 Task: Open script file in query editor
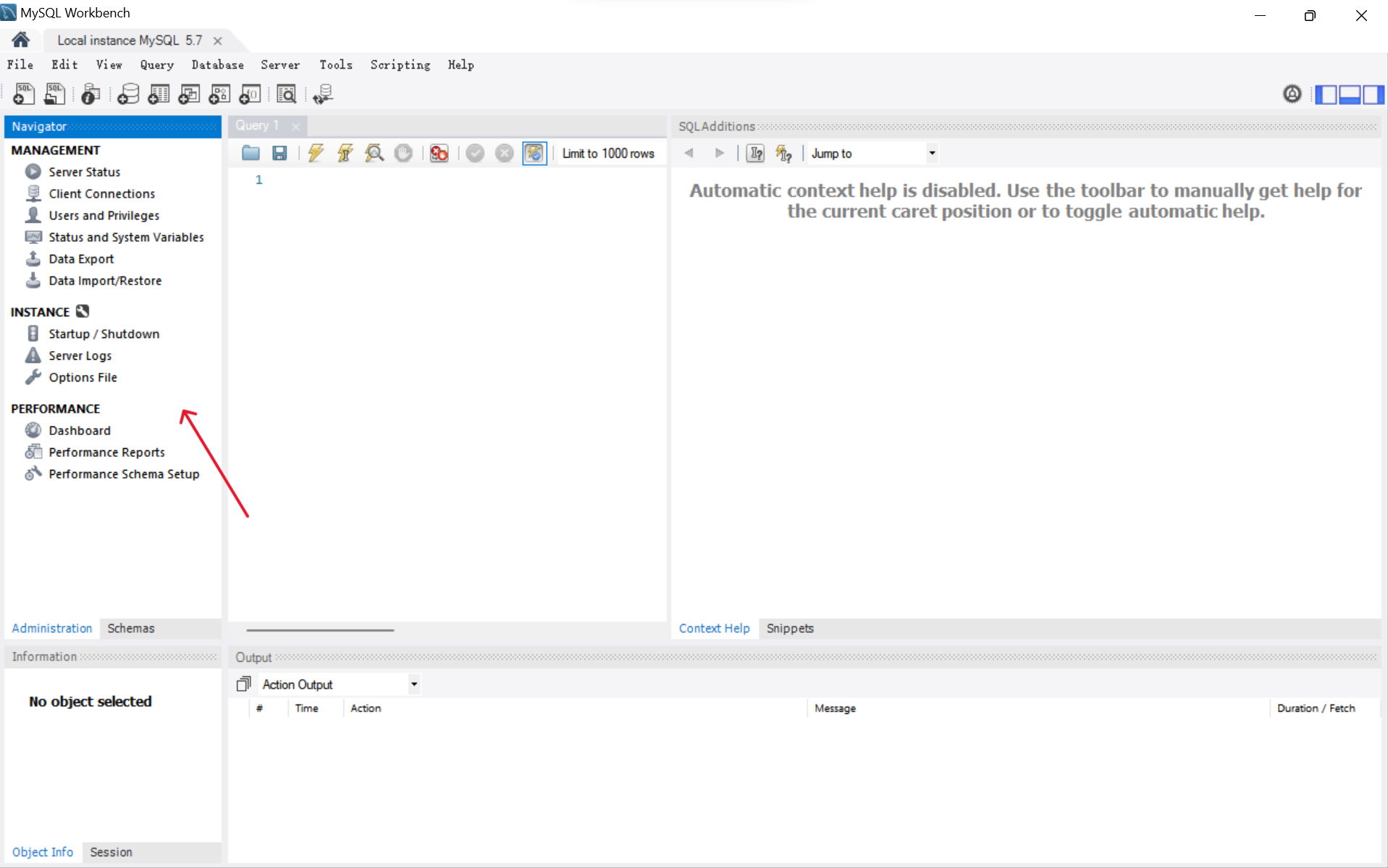251,153
